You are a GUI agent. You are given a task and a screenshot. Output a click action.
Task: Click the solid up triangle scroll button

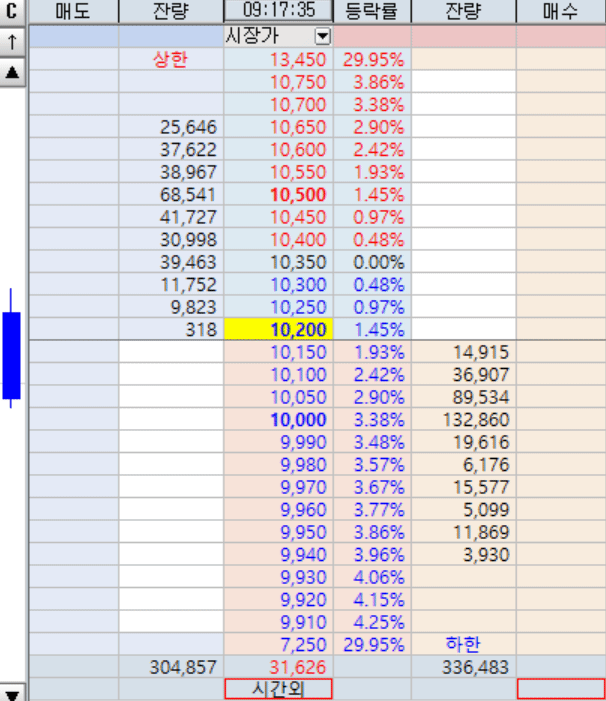pyautogui.click(x=12, y=72)
